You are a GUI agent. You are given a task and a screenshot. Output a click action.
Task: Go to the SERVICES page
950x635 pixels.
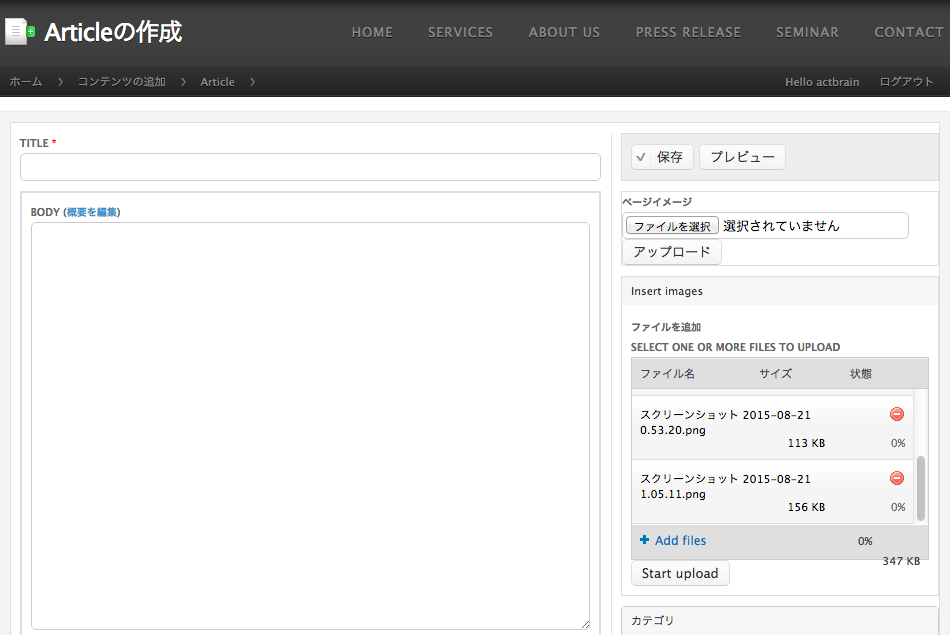coord(460,32)
